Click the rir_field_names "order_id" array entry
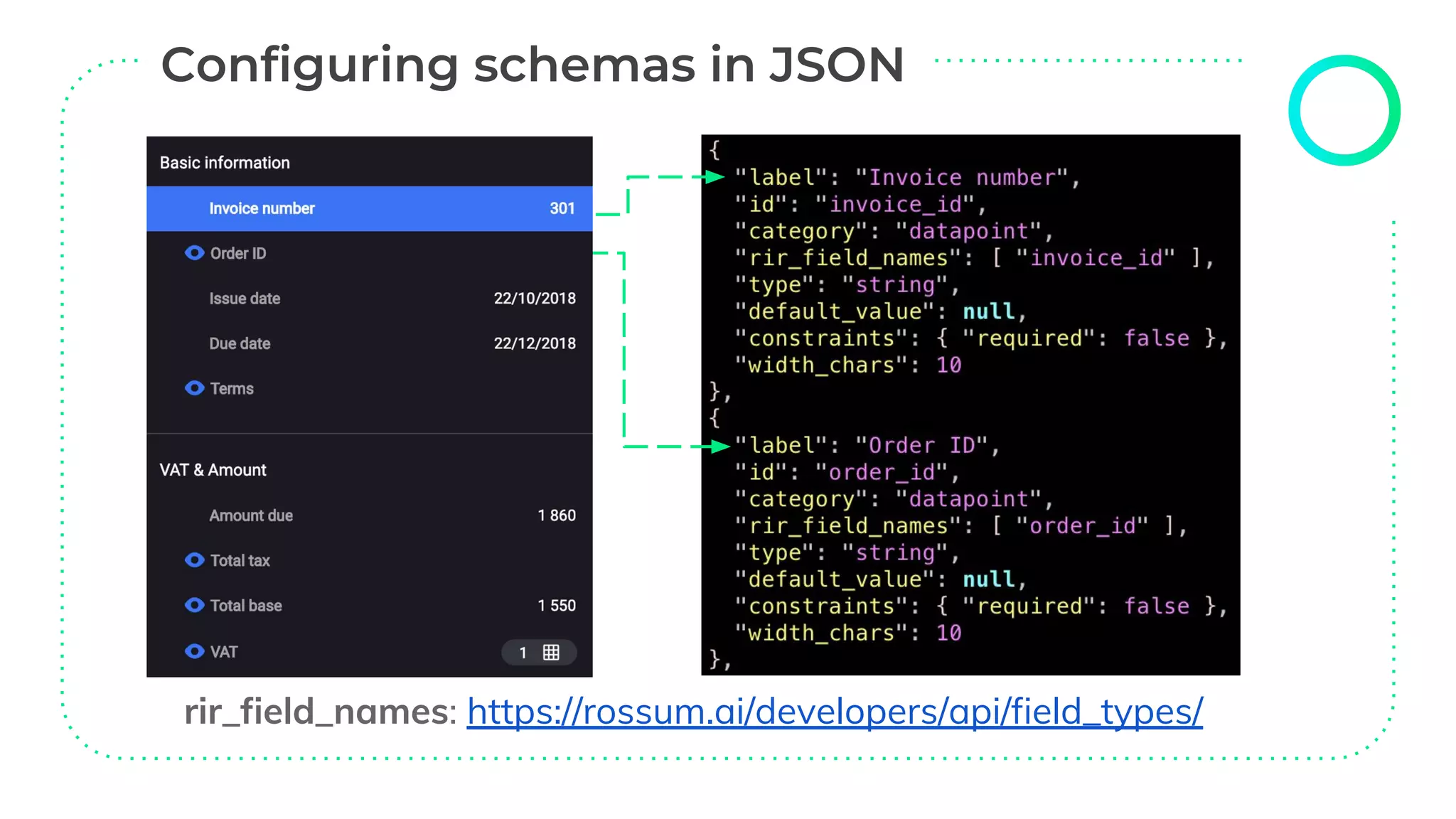 click(1082, 525)
